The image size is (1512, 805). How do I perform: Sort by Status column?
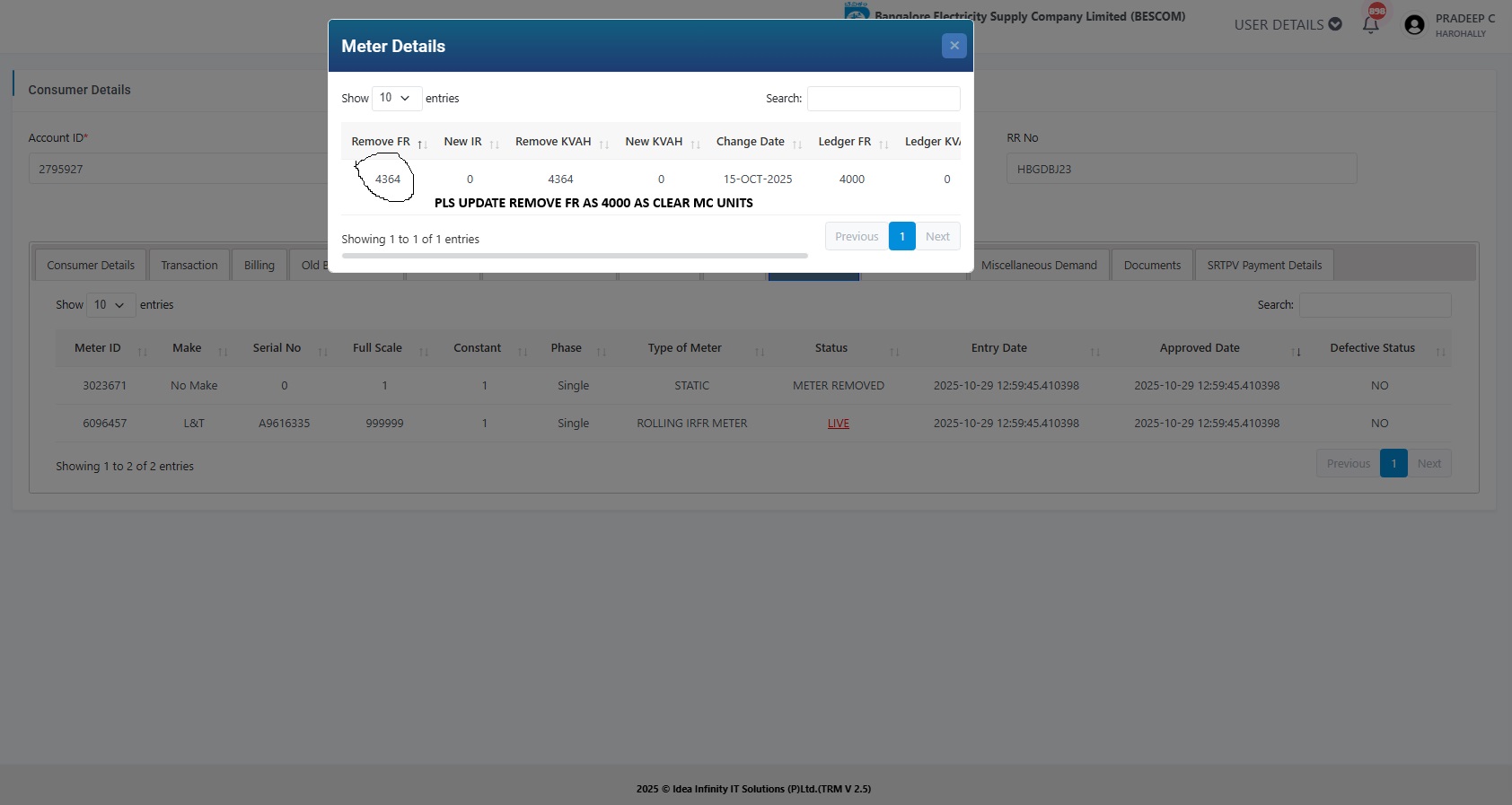[839, 348]
